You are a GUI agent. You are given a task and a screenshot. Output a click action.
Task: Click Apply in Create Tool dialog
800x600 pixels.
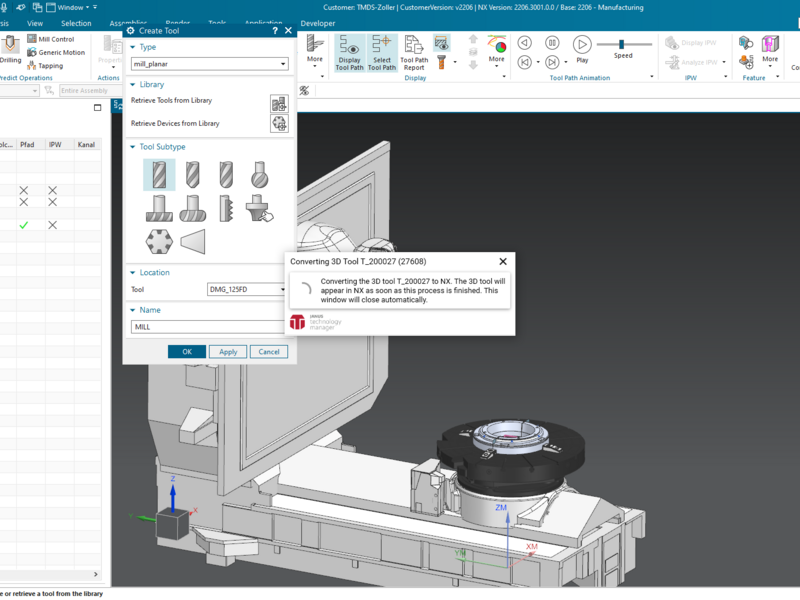(x=228, y=352)
